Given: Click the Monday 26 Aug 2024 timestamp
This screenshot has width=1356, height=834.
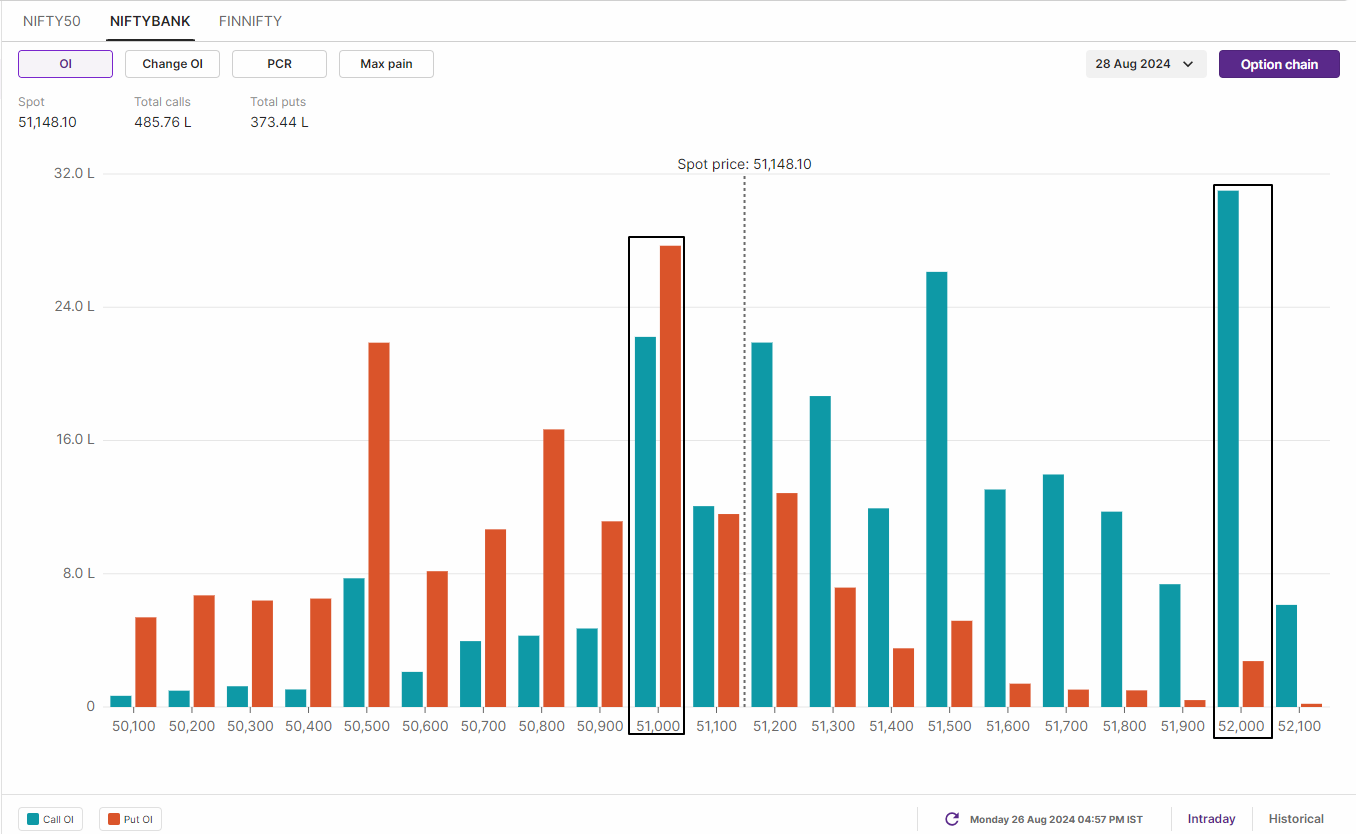Looking at the screenshot, I should 1056,819.
